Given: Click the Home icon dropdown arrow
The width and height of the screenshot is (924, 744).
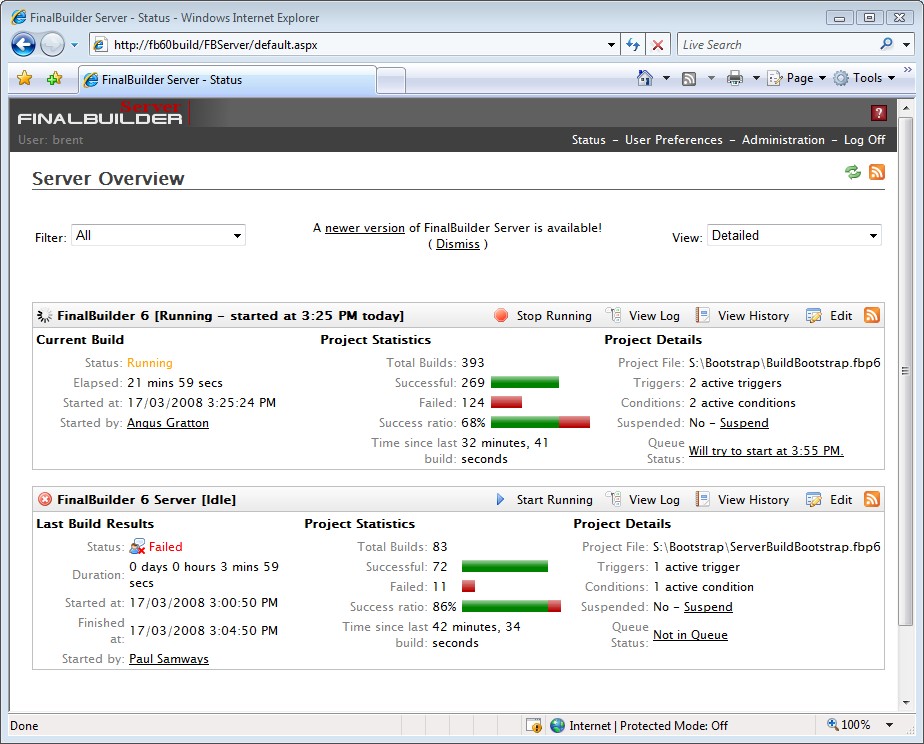Looking at the screenshot, I should coord(666,78).
